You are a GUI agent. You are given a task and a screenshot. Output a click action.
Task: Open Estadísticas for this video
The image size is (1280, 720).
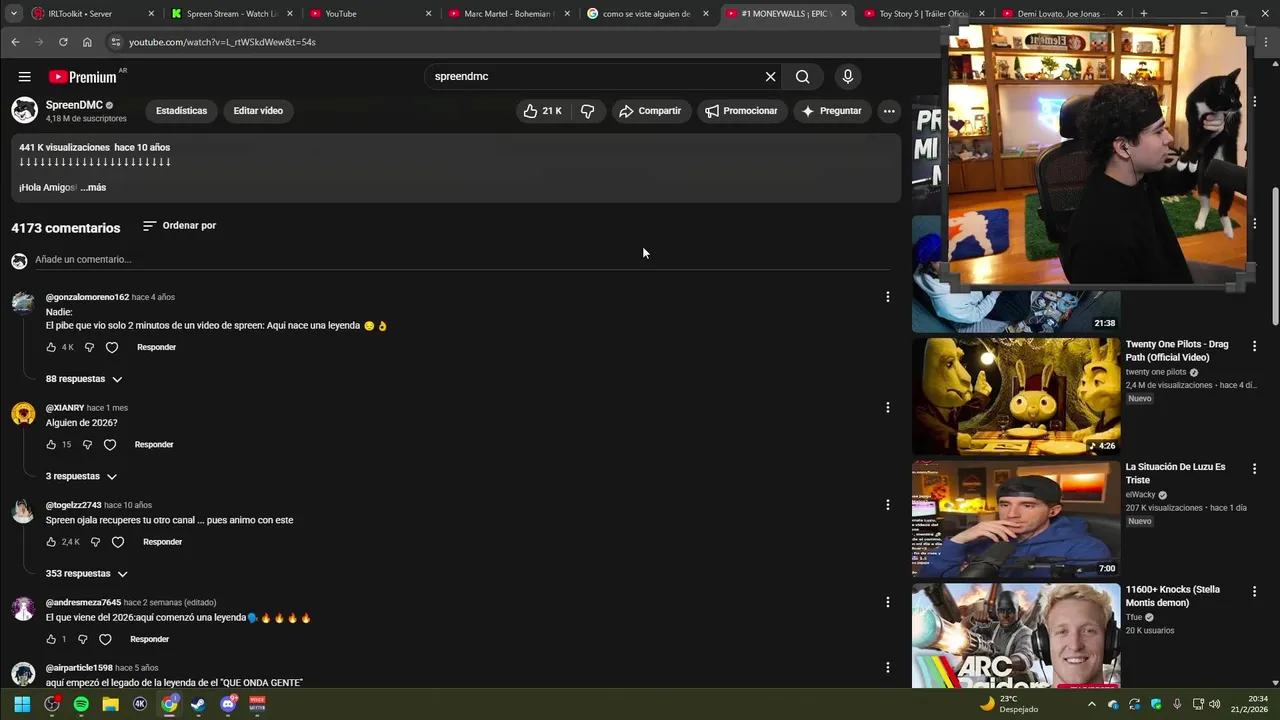coord(181,111)
